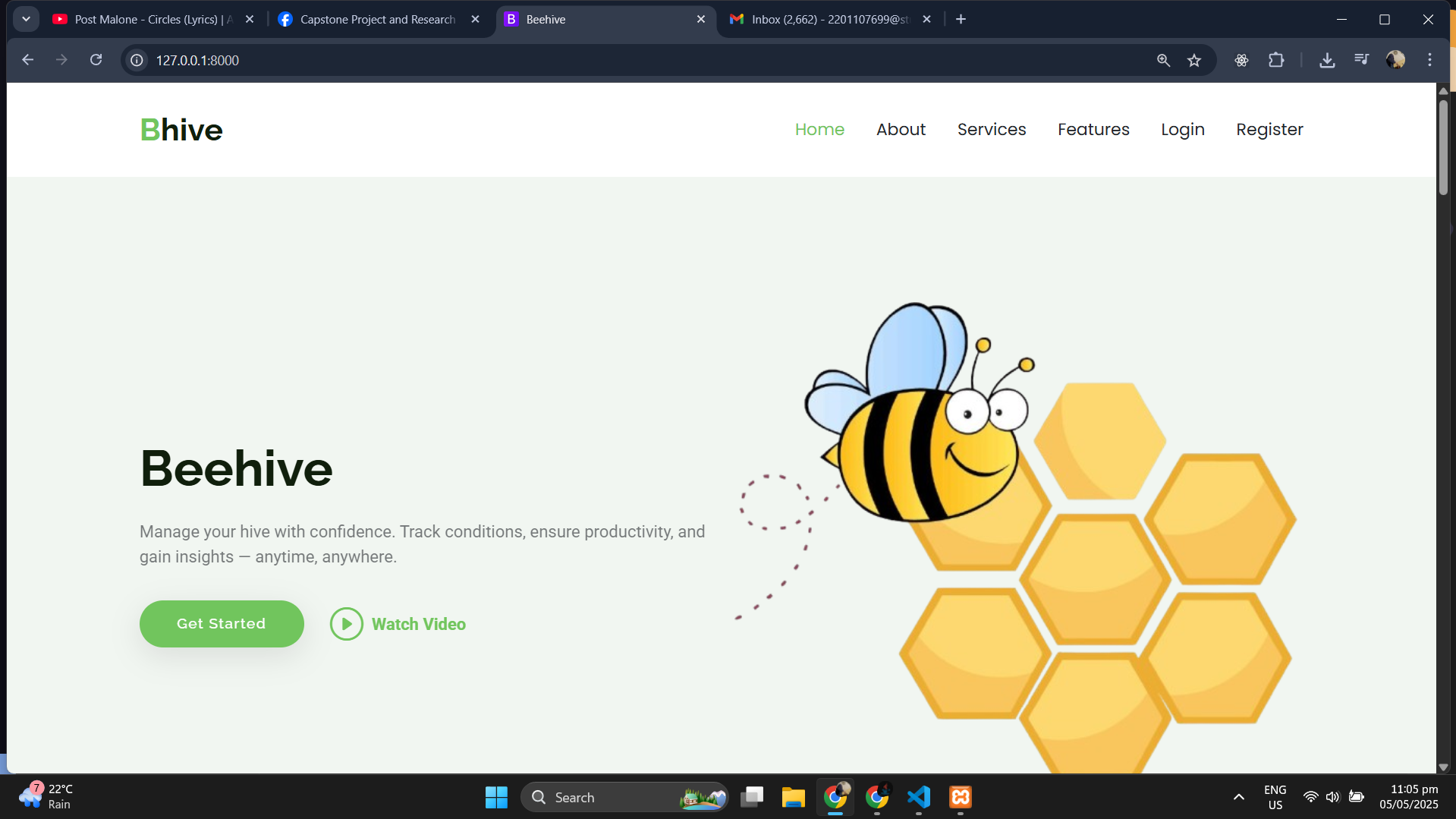Expand the tab search chevron

pos(26,18)
